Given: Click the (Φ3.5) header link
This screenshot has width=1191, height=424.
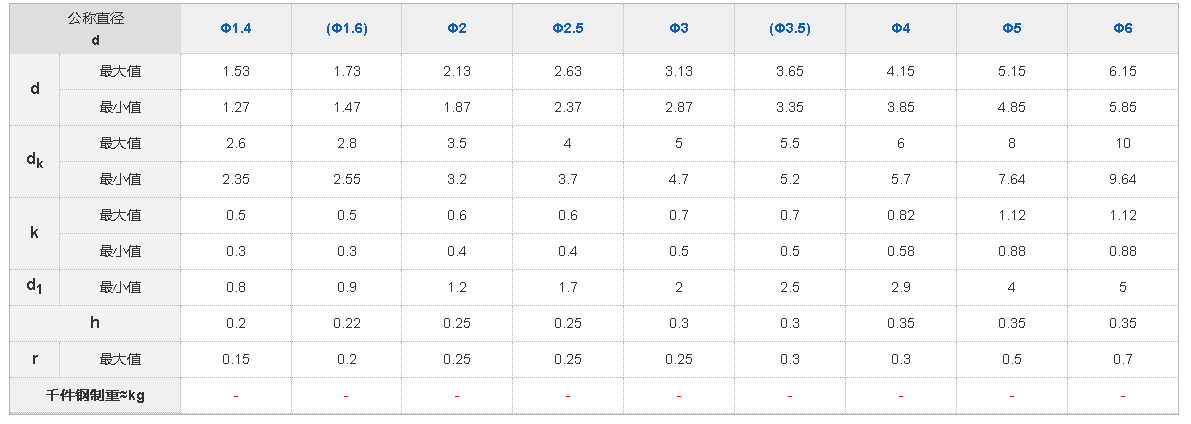Looking at the screenshot, I should click(x=790, y=28).
